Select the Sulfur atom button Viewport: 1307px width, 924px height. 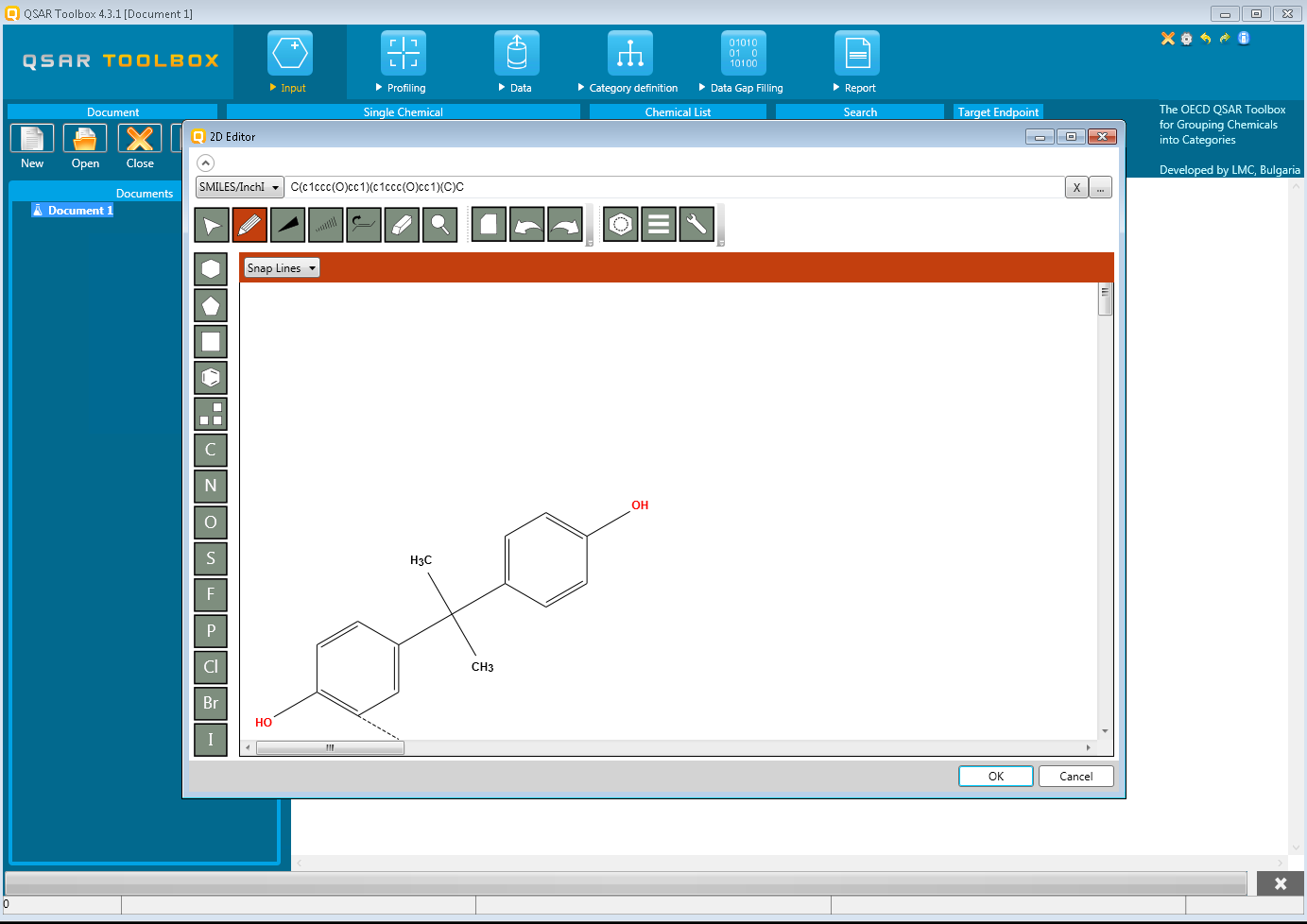click(x=211, y=558)
